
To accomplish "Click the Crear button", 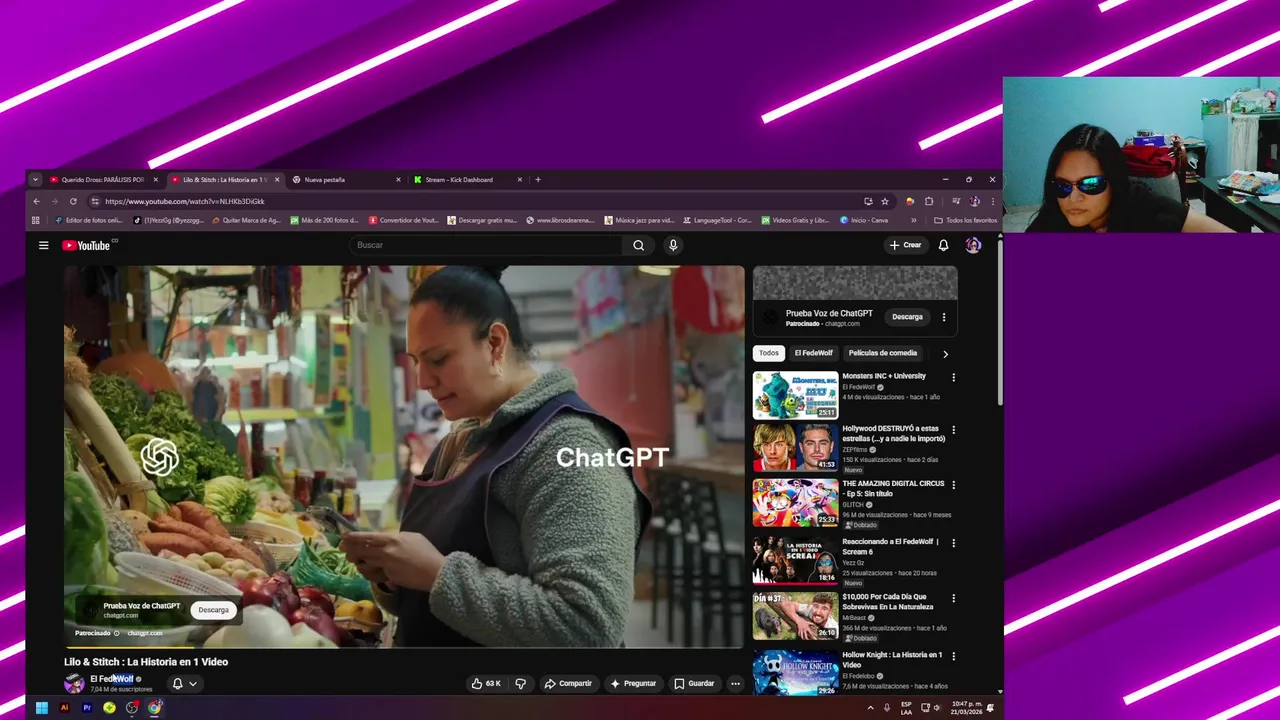I will point(905,245).
